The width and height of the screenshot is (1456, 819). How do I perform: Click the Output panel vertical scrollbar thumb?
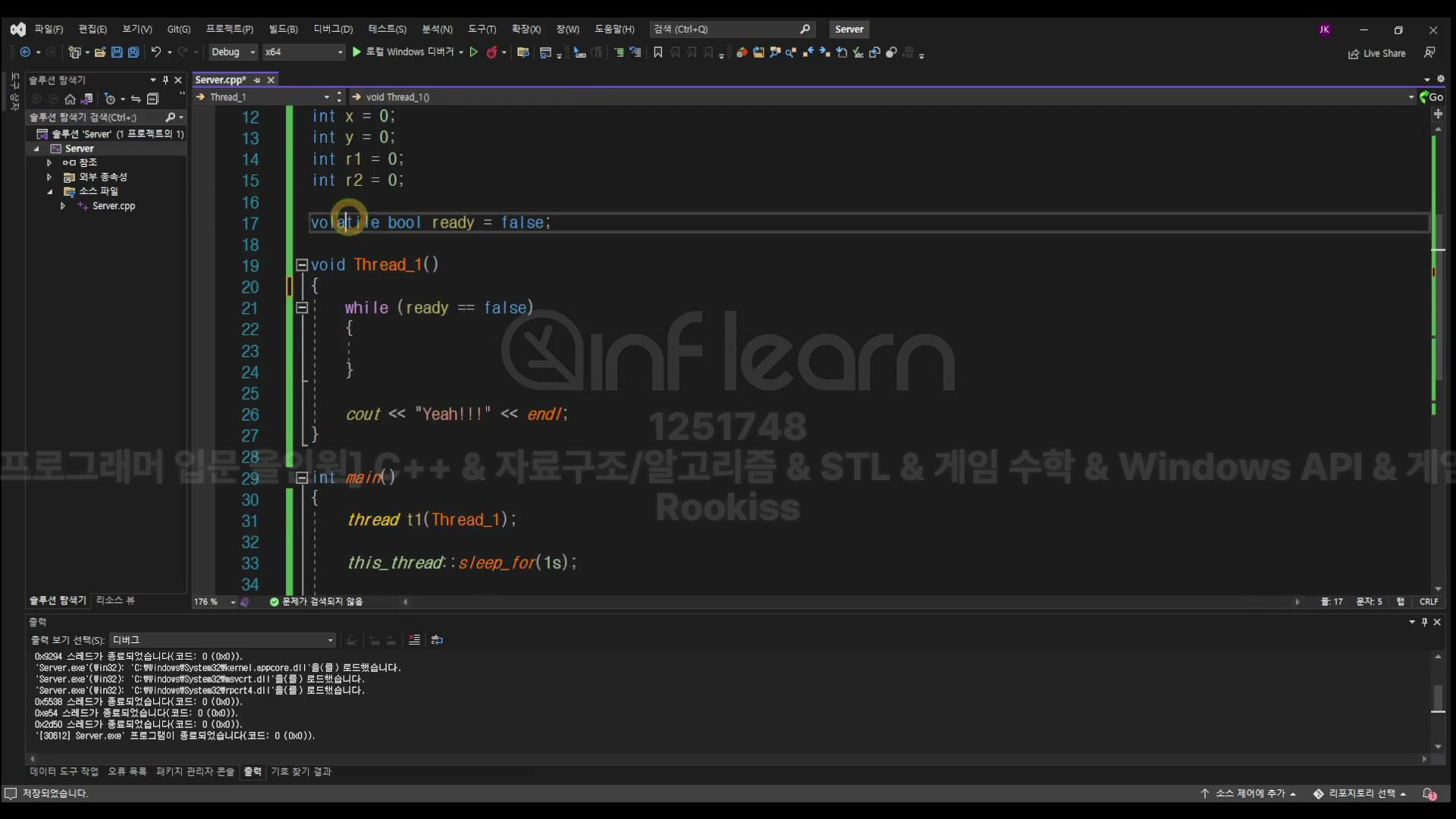pyautogui.click(x=1438, y=698)
